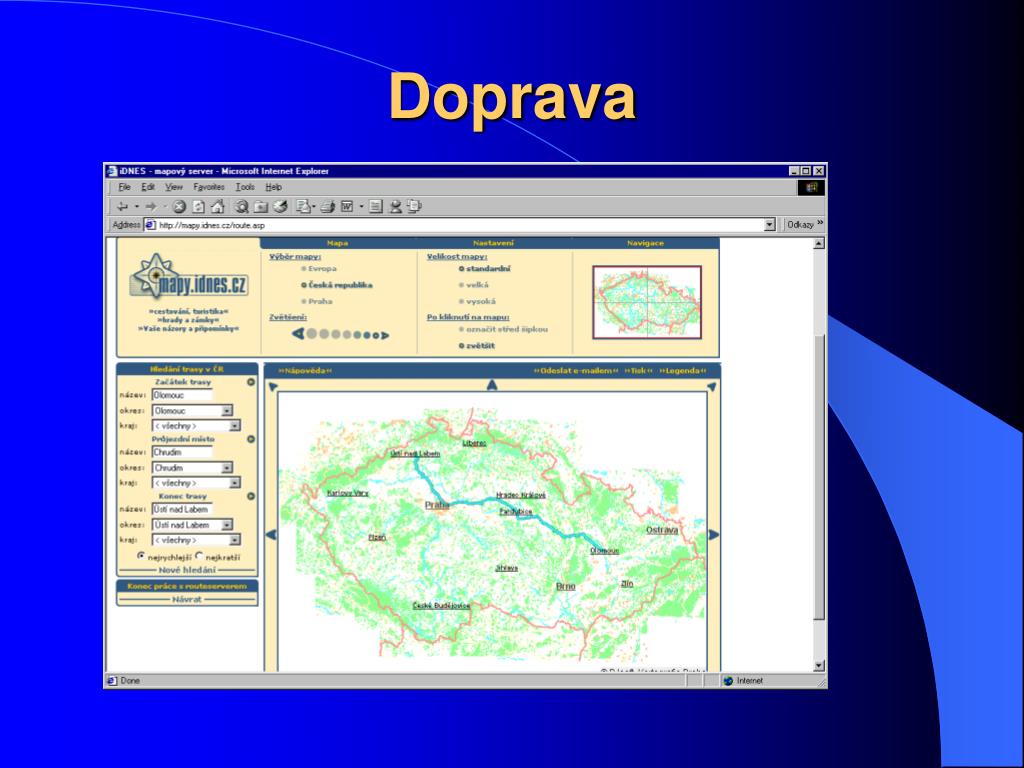This screenshot has width=1024, height=768.
Task: Open the Mail icon dropdown arrow
Action: tap(314, 207)
